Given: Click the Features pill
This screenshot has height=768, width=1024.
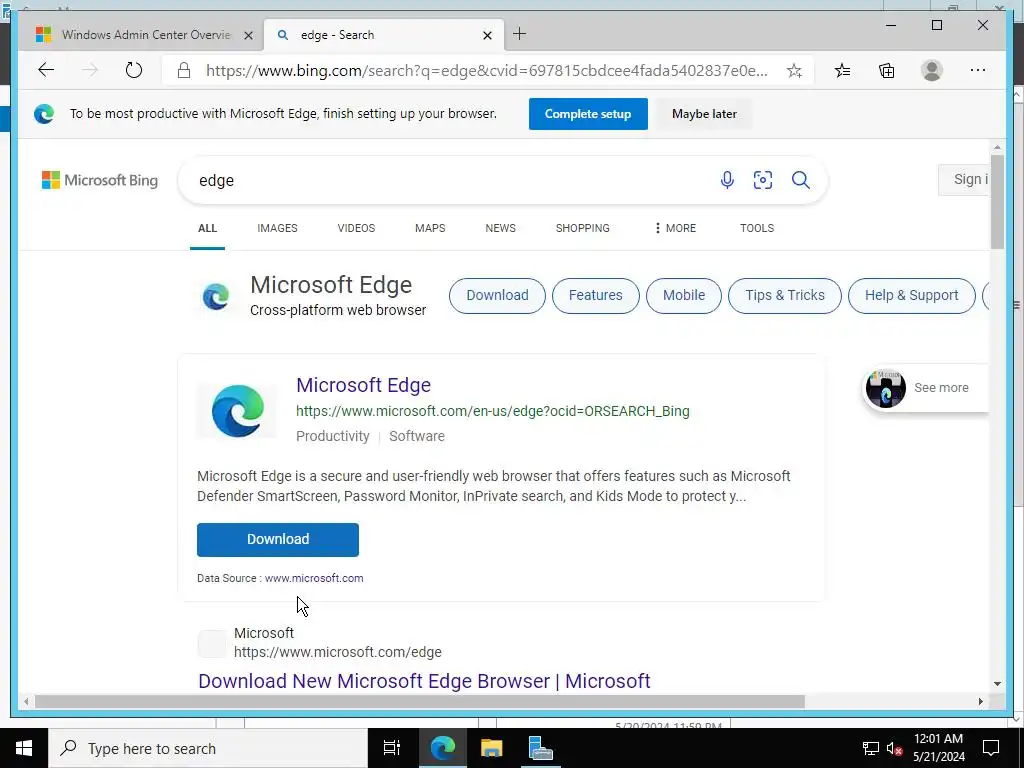Looking at the screenshot, I should [x=596, y=296].
